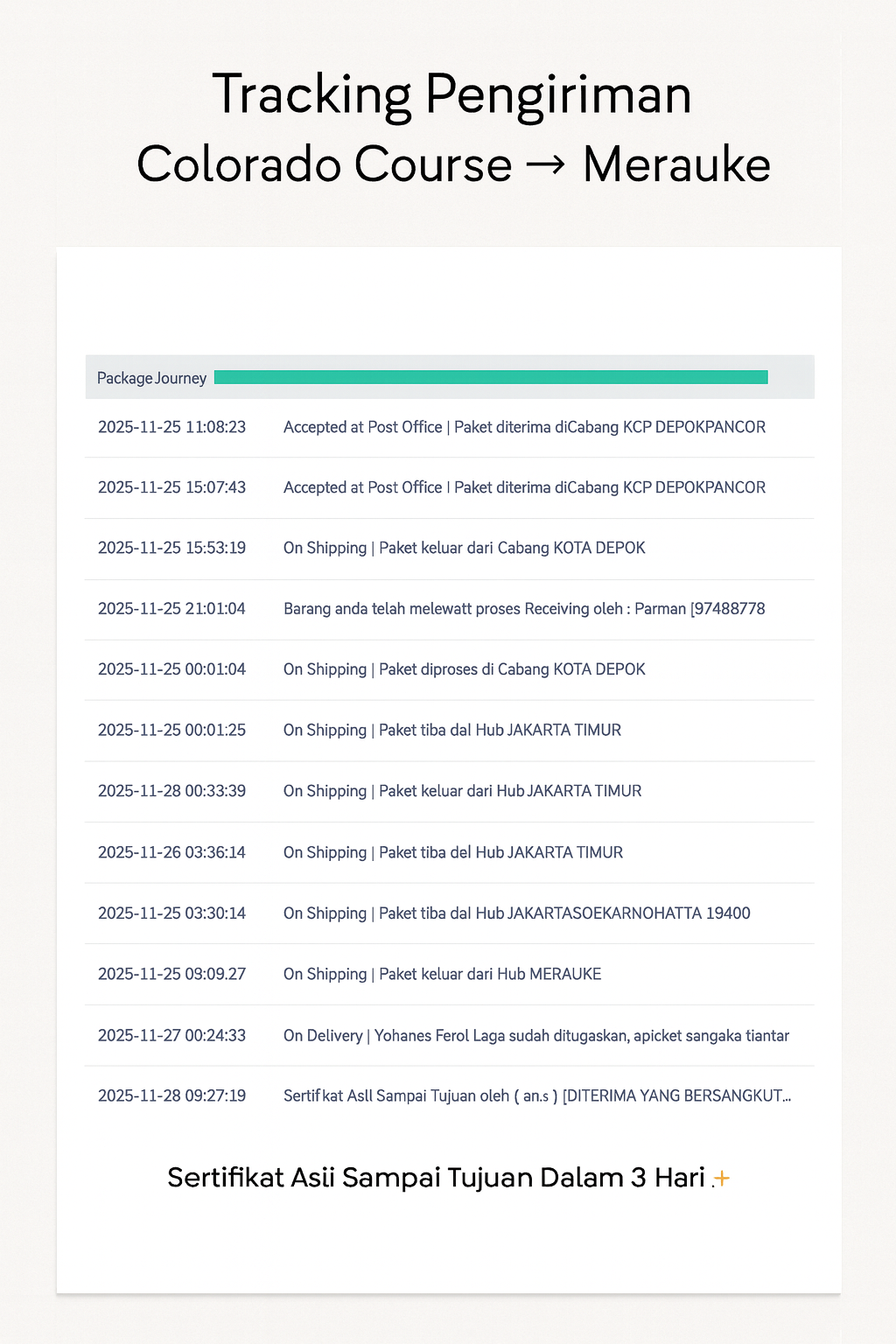This screenshot has width=896, height=1344.
Task: Click "Paket keluar dari Hub MERAUKE" status
Action: pyautogui.click(x=490, y=974)
